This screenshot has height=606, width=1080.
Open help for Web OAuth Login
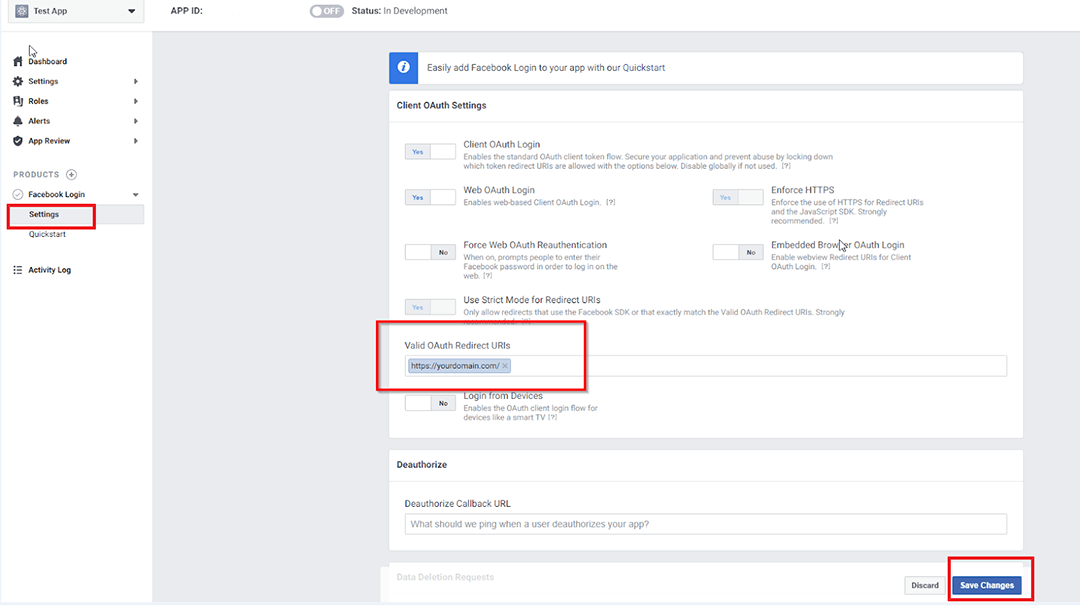click(x=610, y=202)
